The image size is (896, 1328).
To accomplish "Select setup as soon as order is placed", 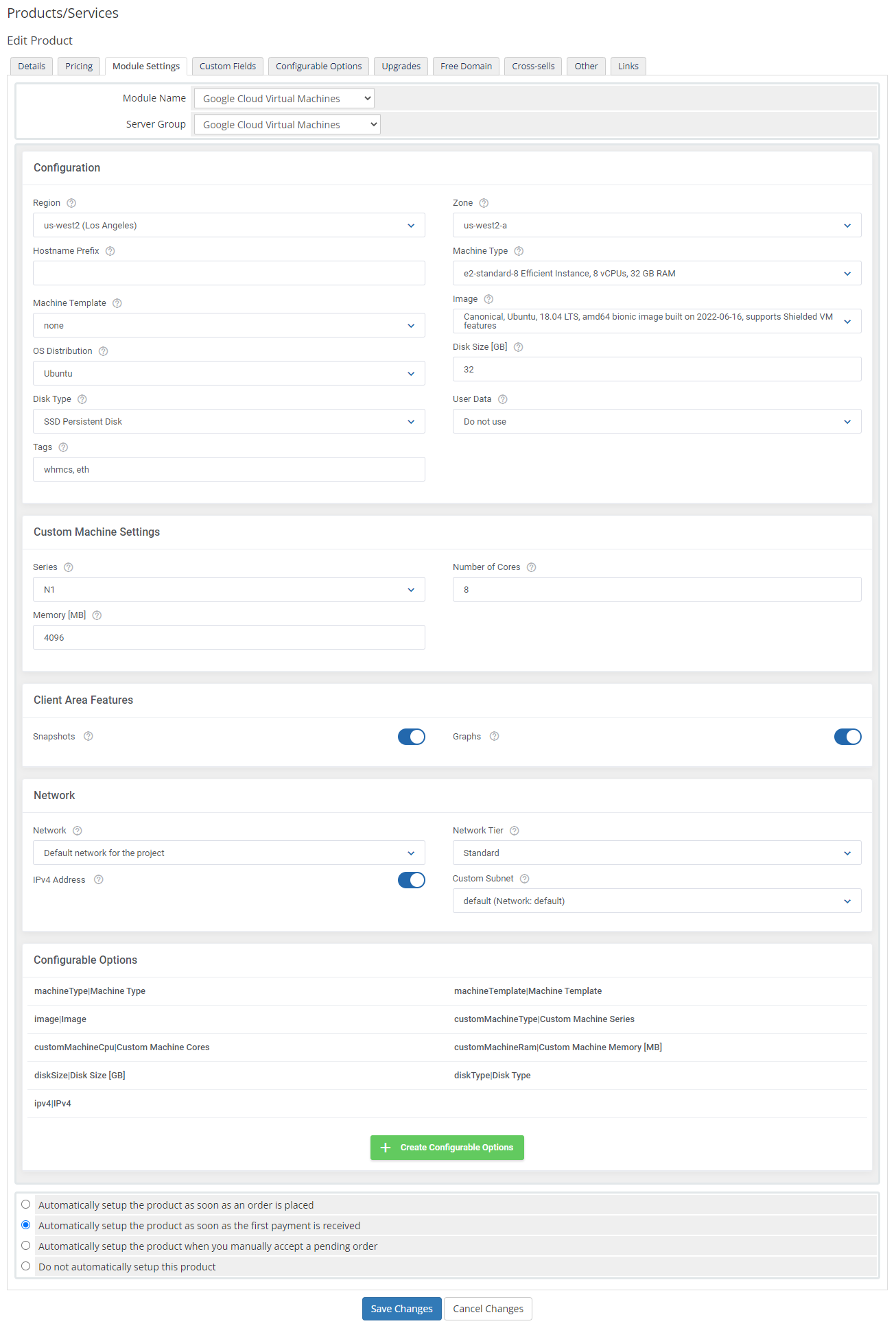I will [26, 1205].
